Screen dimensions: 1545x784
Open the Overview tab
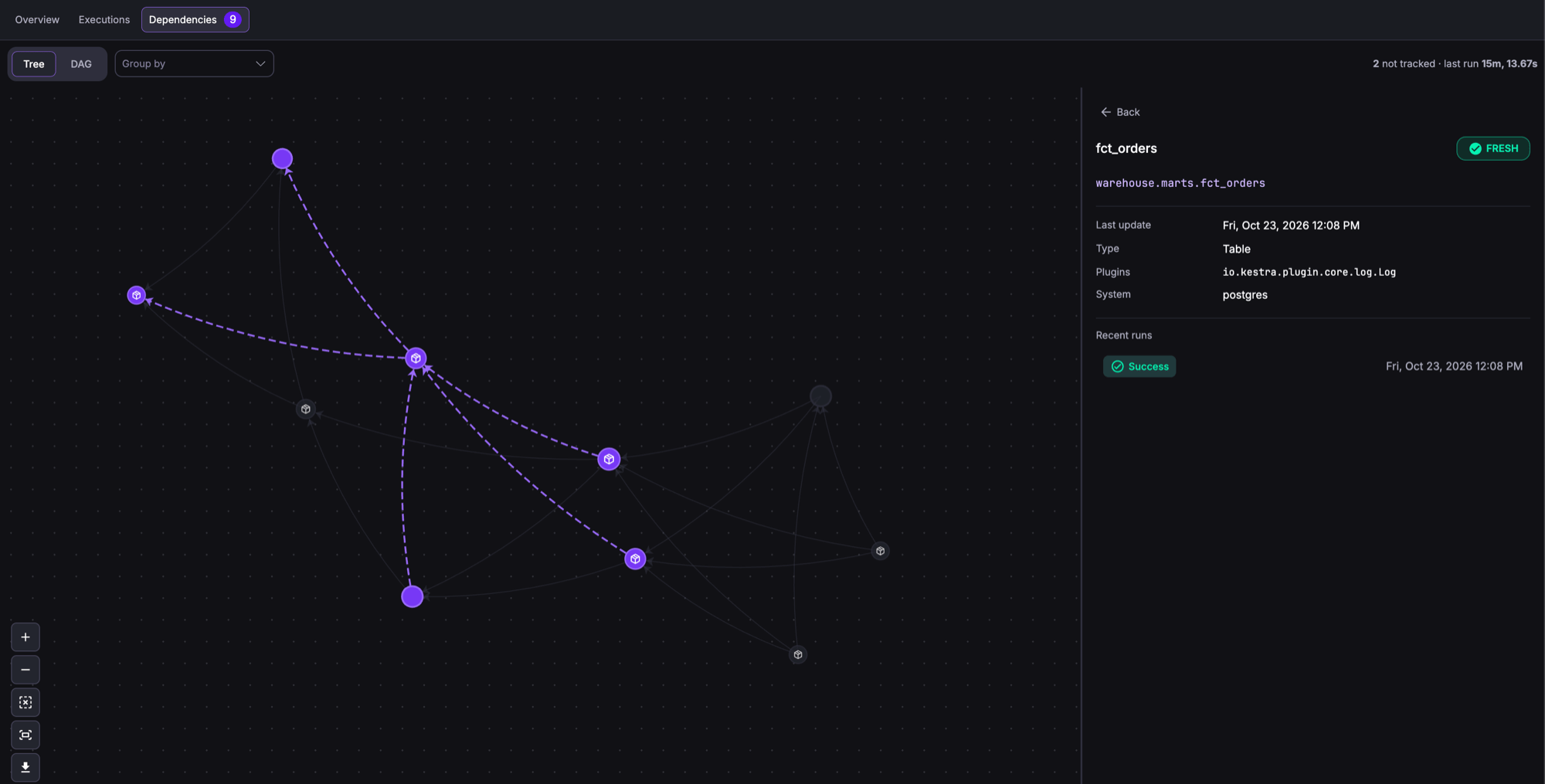37,19
